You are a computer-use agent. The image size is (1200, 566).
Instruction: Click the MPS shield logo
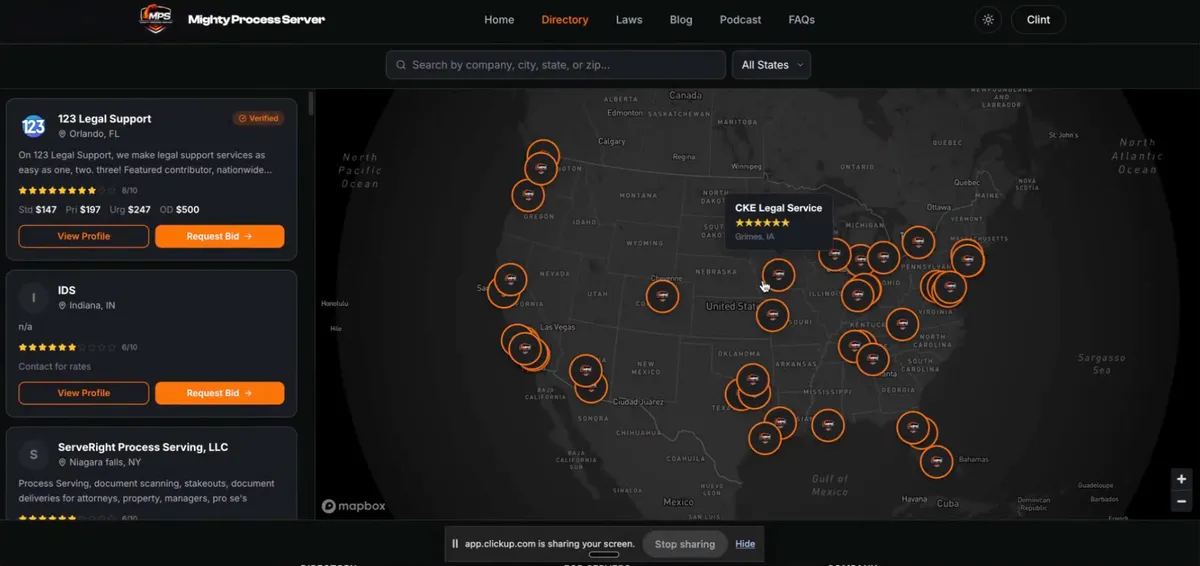pos(155,19)
